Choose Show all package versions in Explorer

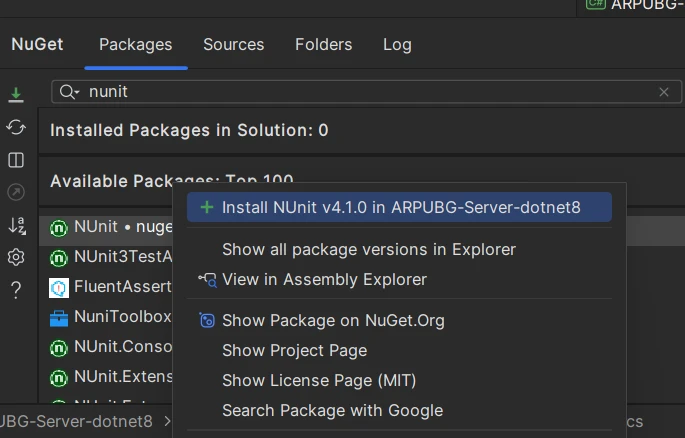pyautogui.click(x=369, y=249)
